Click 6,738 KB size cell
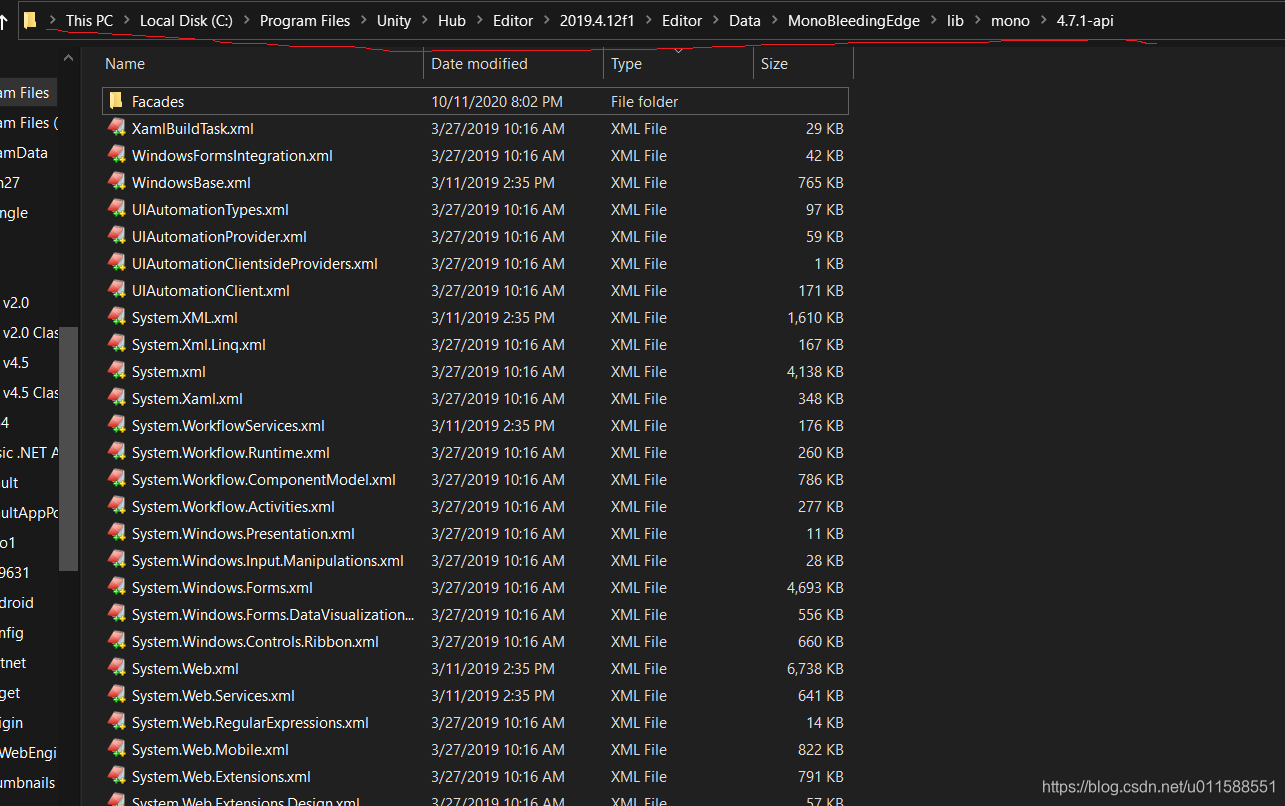This screenshot has height=806, width=1285. coord(815,668)
